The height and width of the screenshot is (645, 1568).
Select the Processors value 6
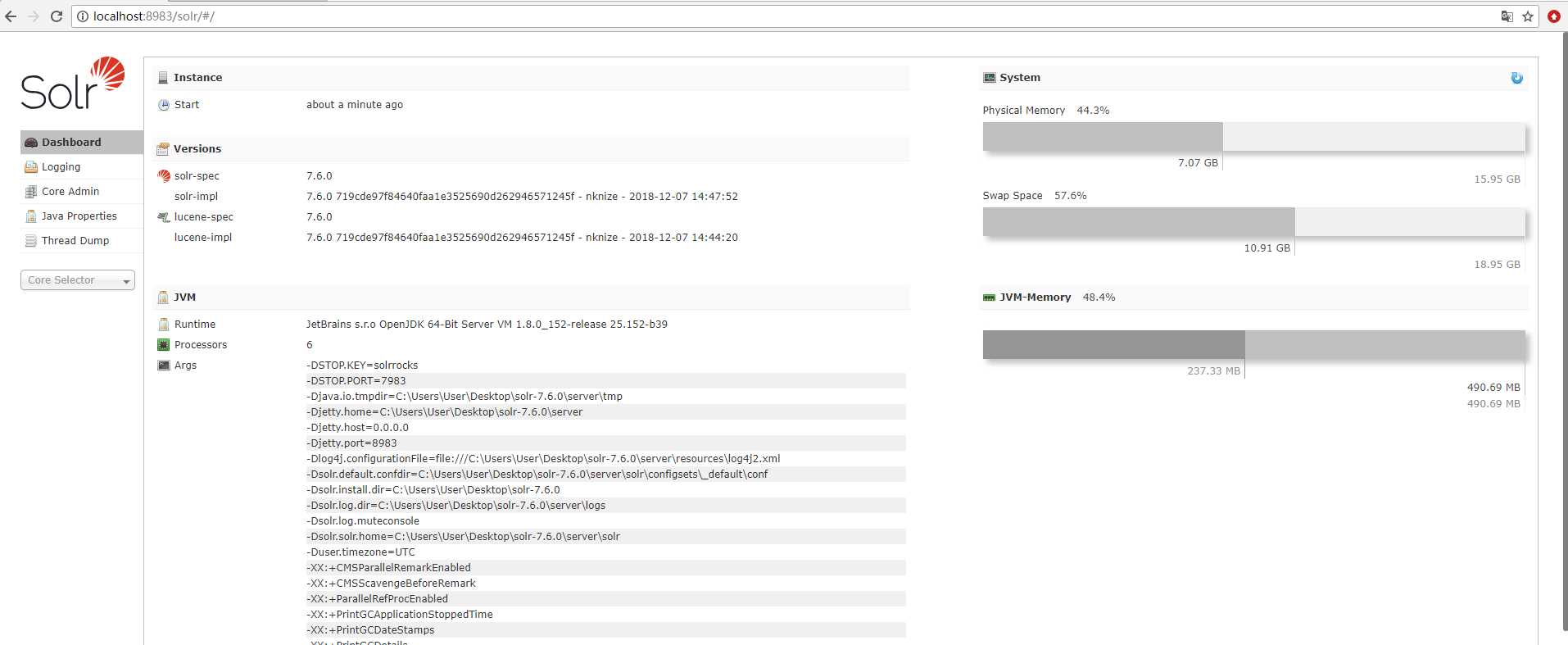point(310,345)
